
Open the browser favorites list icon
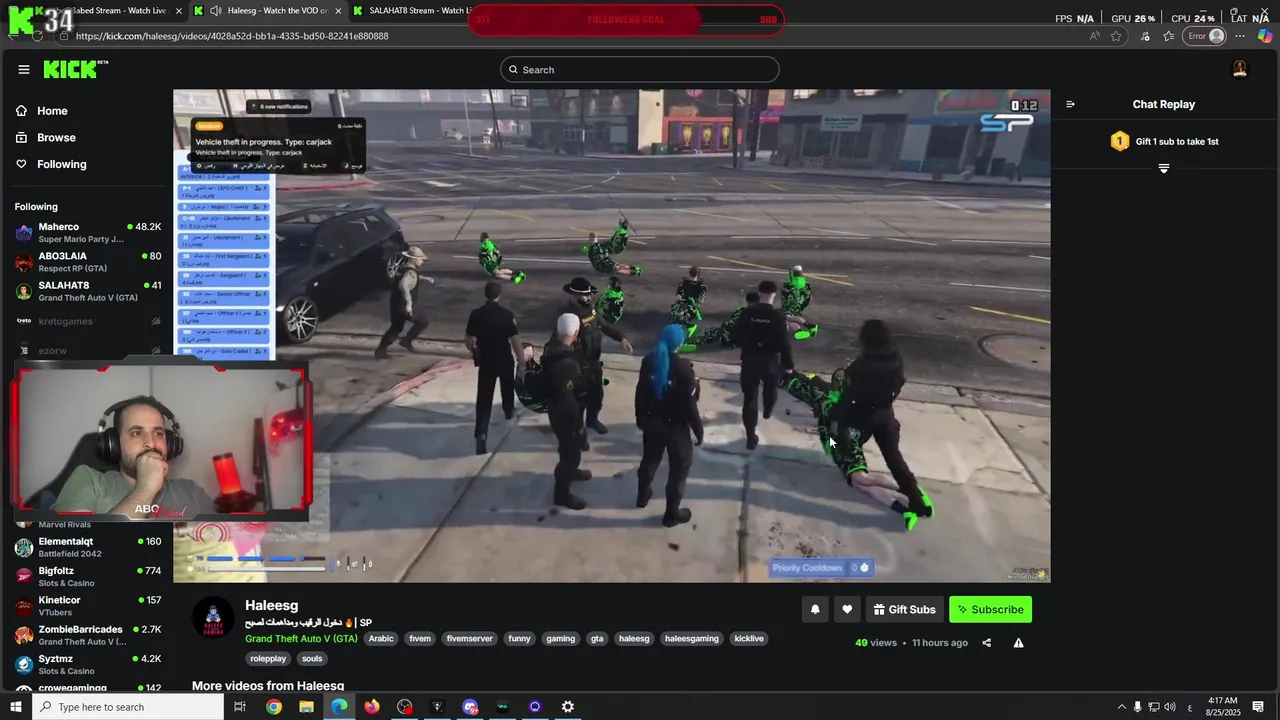tap(1168, 36)
